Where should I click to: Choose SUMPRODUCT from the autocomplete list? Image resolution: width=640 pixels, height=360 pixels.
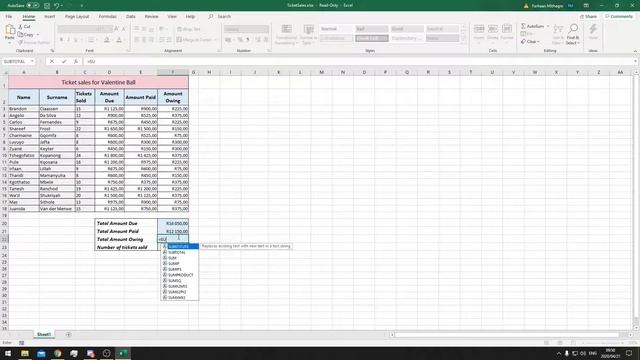pos(180,275)
